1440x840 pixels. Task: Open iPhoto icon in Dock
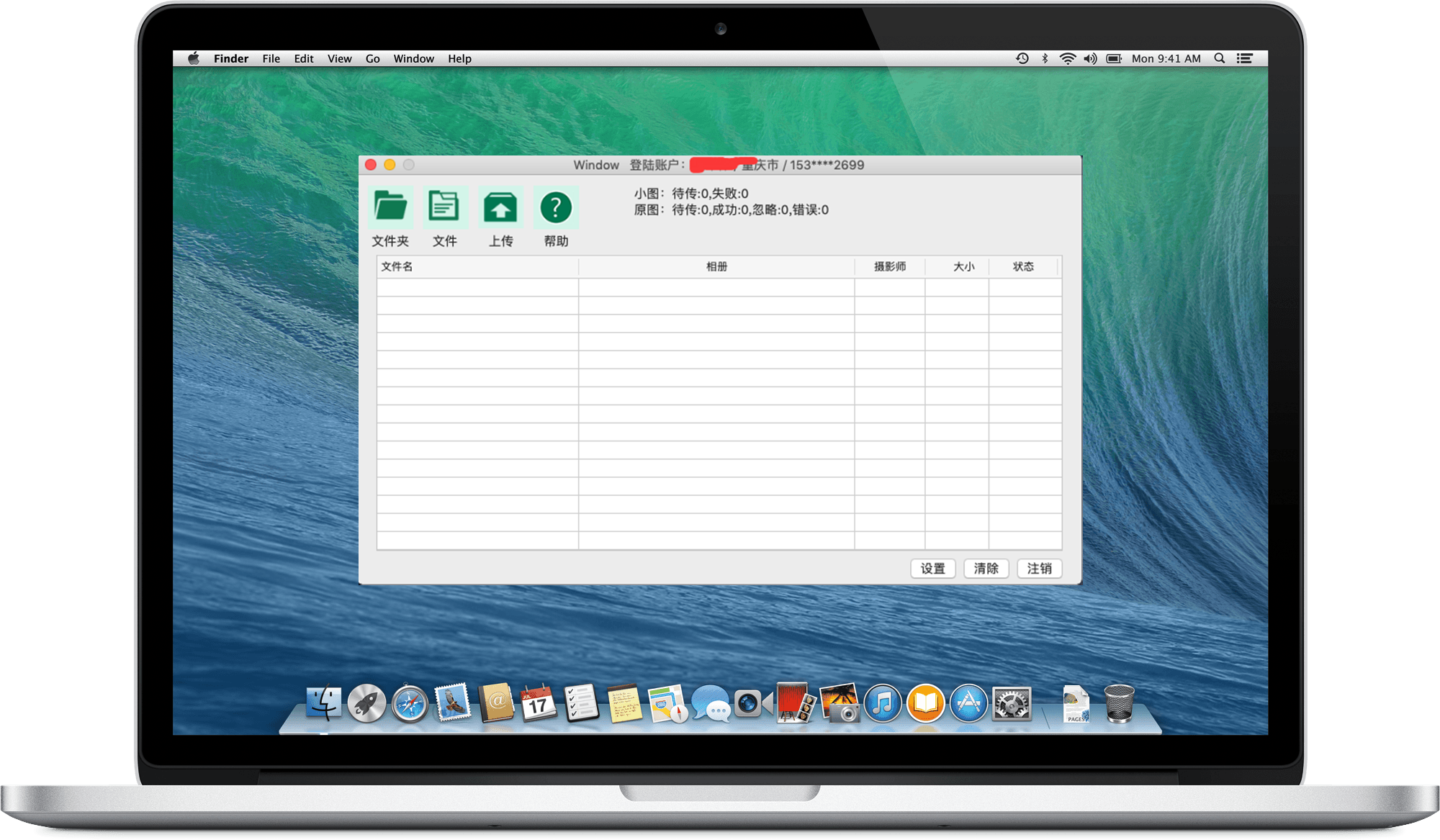pos(840,703)
